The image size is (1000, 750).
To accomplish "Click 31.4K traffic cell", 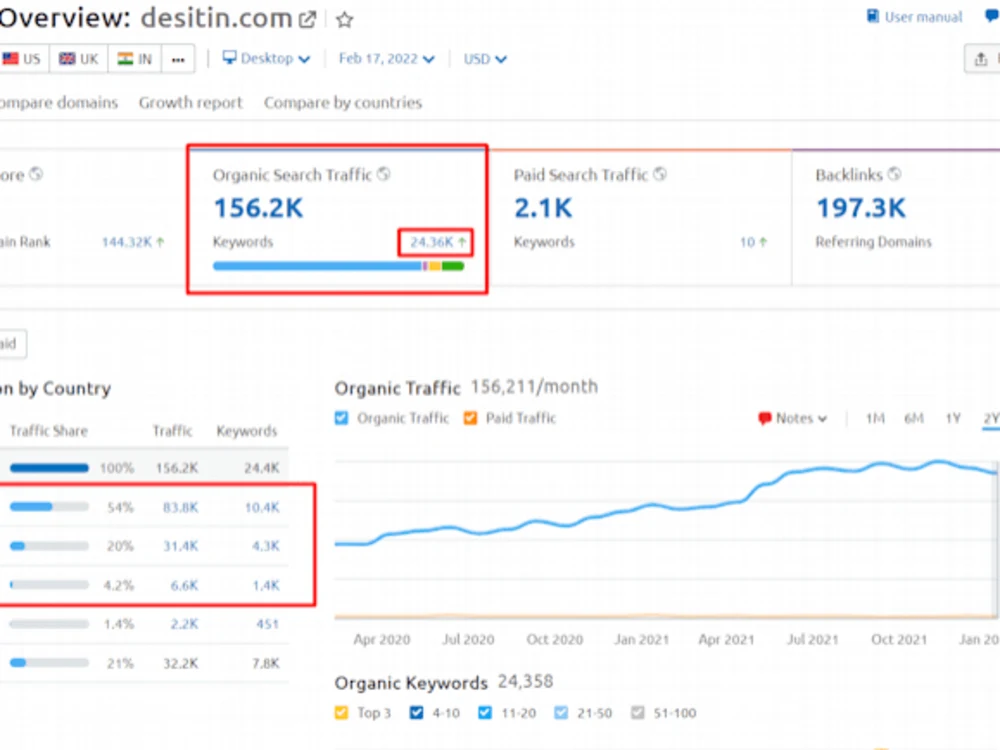I will point(180,547).
